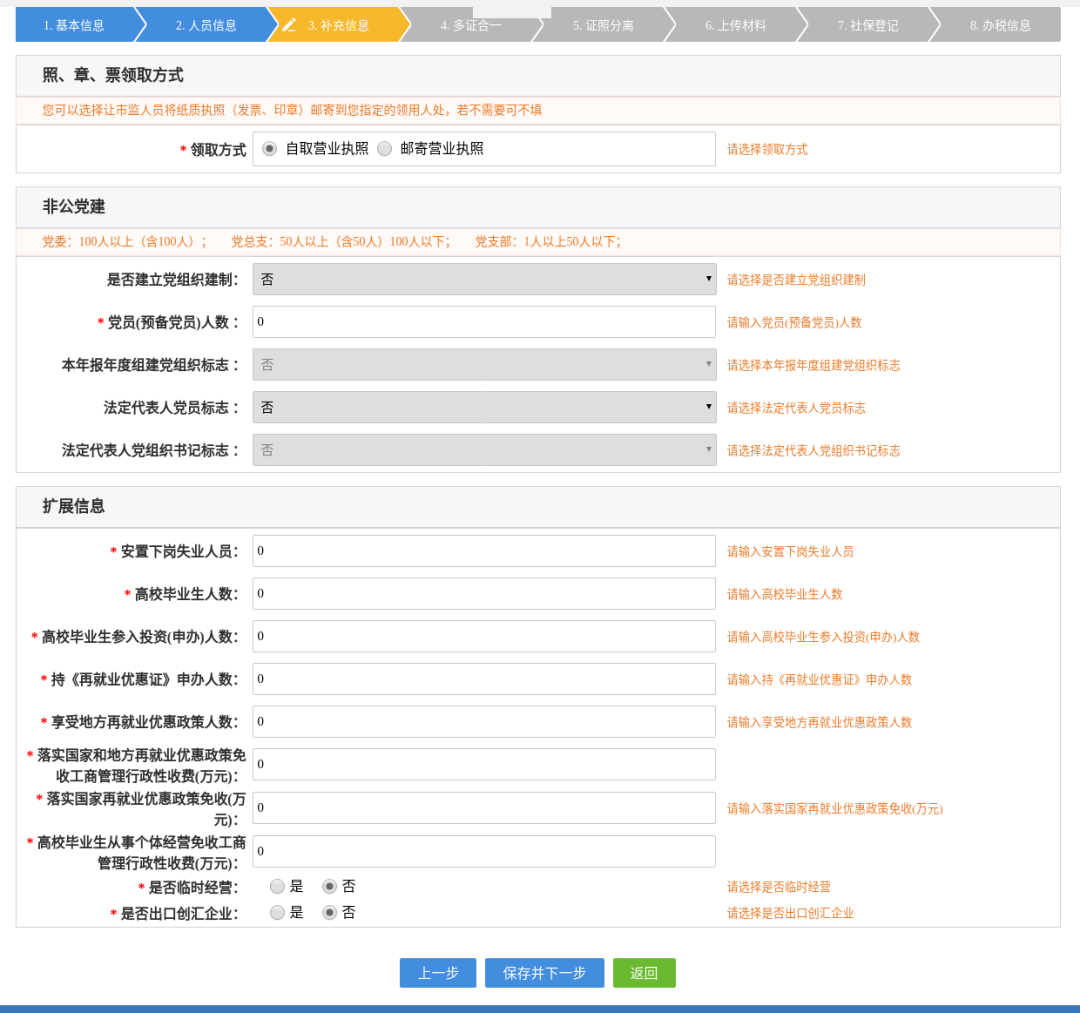
Task: Go to step 1 基本信息
Action: pyautogui.click(x=74, y=25)
